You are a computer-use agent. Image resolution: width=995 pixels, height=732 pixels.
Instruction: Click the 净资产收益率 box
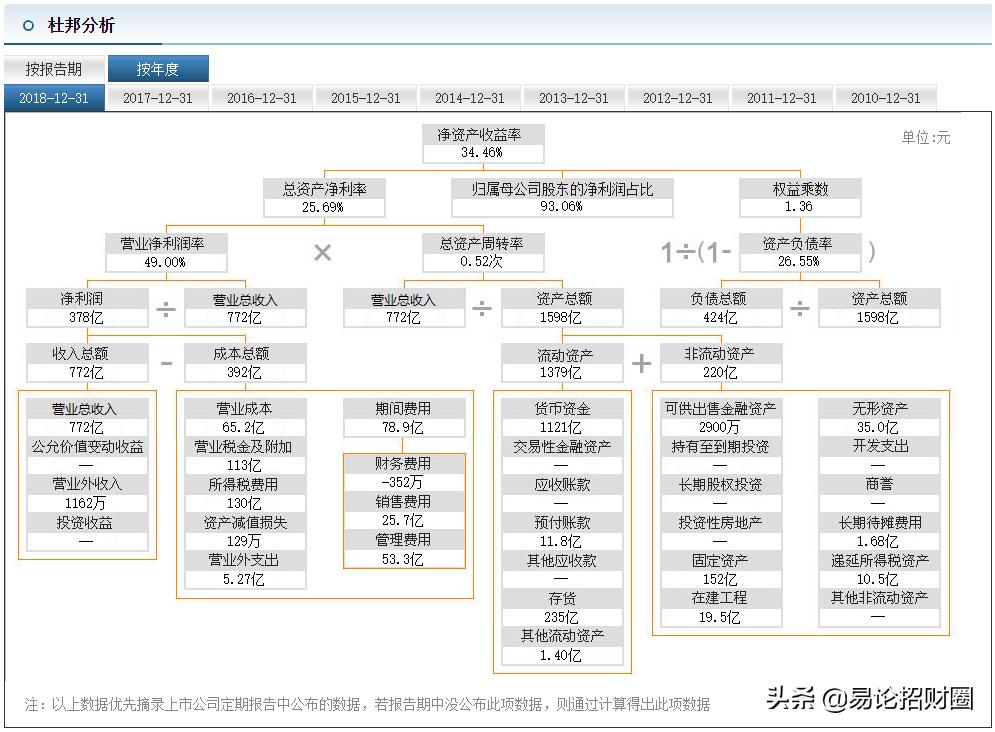(482, 143)
